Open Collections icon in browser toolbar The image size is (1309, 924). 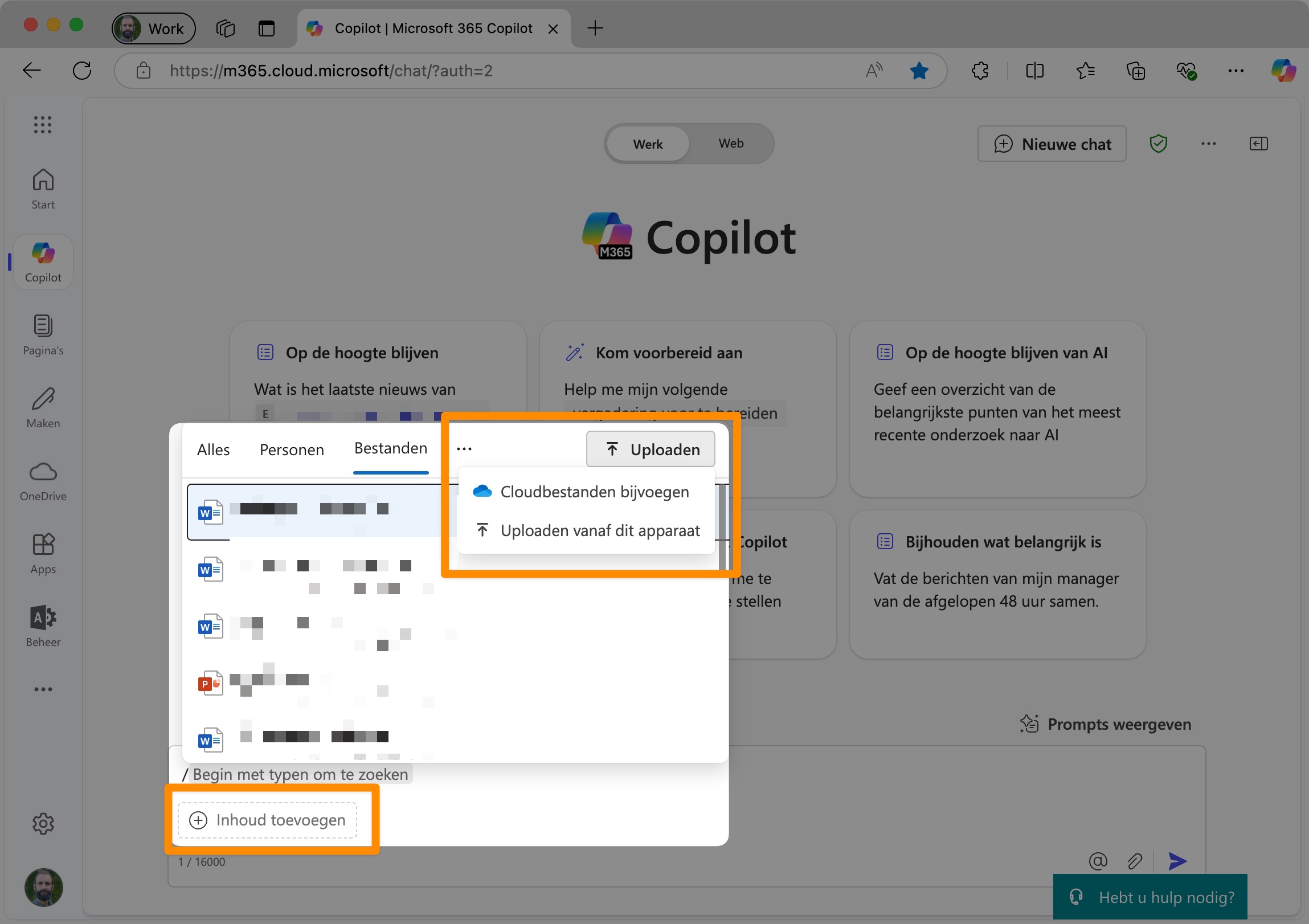[x=1135, y=71]
